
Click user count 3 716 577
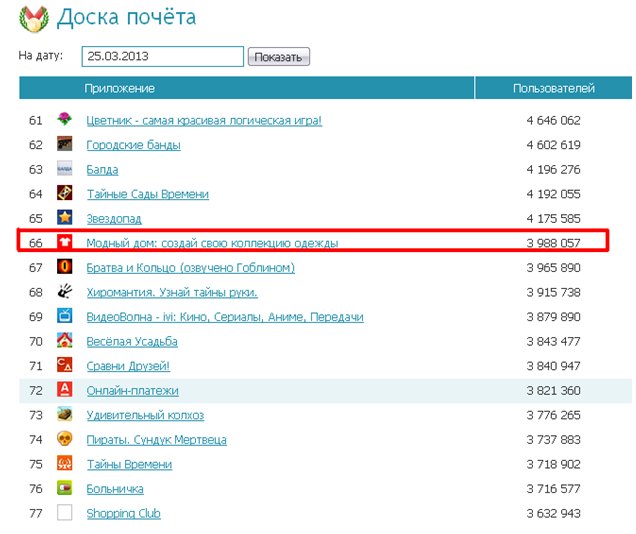point(553,489)
